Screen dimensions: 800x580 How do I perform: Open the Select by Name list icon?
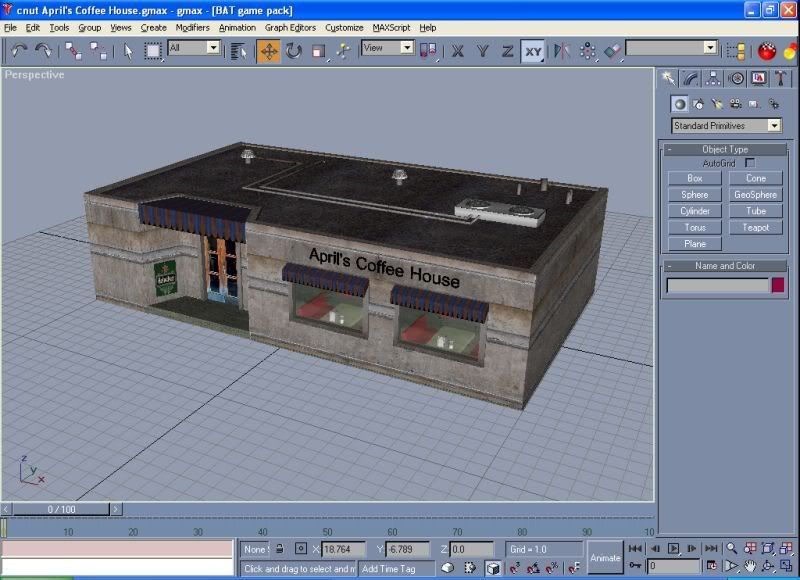point(238,51)
